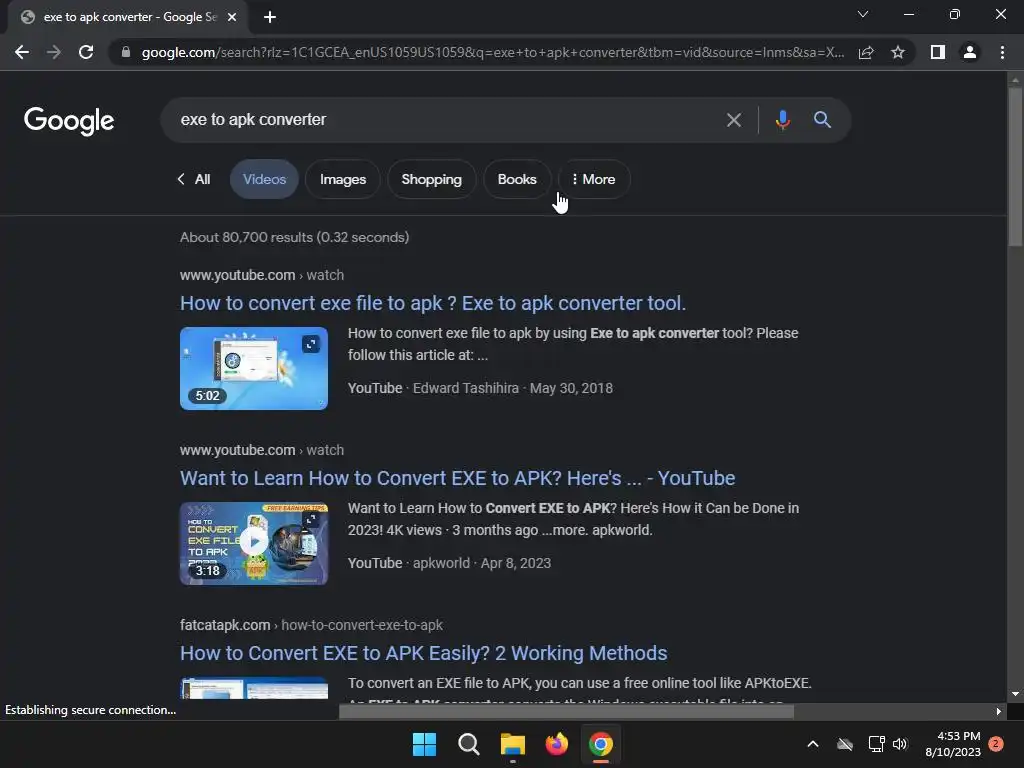
Task: Open 'How to Convert EXE to APK Easily' result
Action: [423, 653]
